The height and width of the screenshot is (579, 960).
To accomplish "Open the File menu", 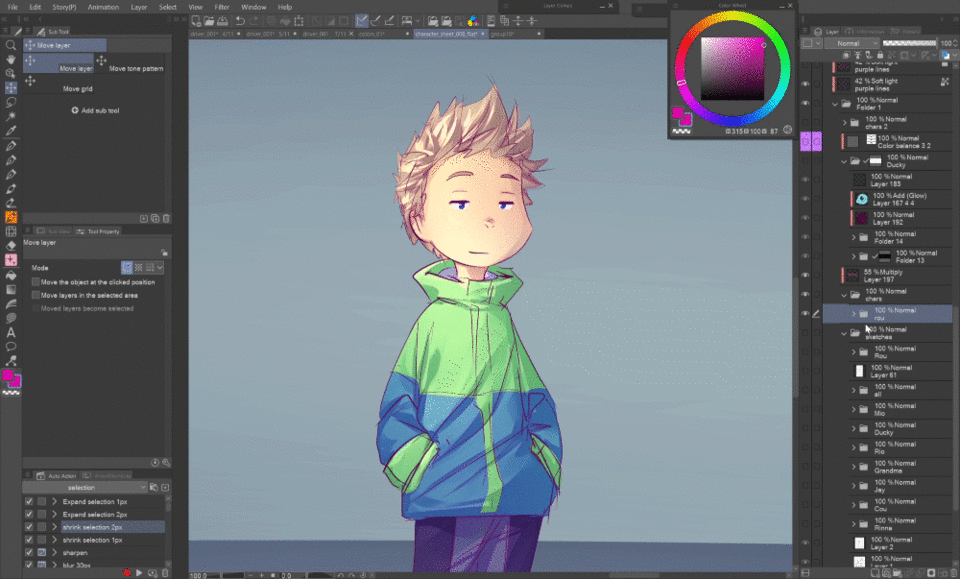I will (12, 7).
